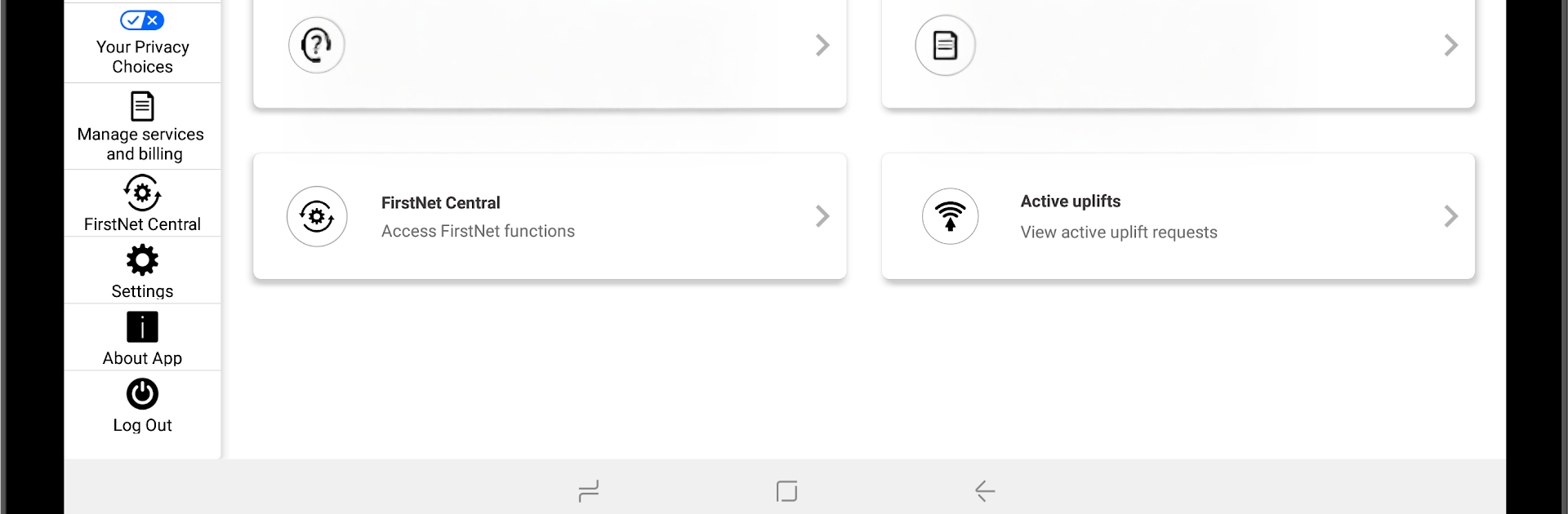
Task: Click the help headset question mark icon
Action: tap(316, 45)
